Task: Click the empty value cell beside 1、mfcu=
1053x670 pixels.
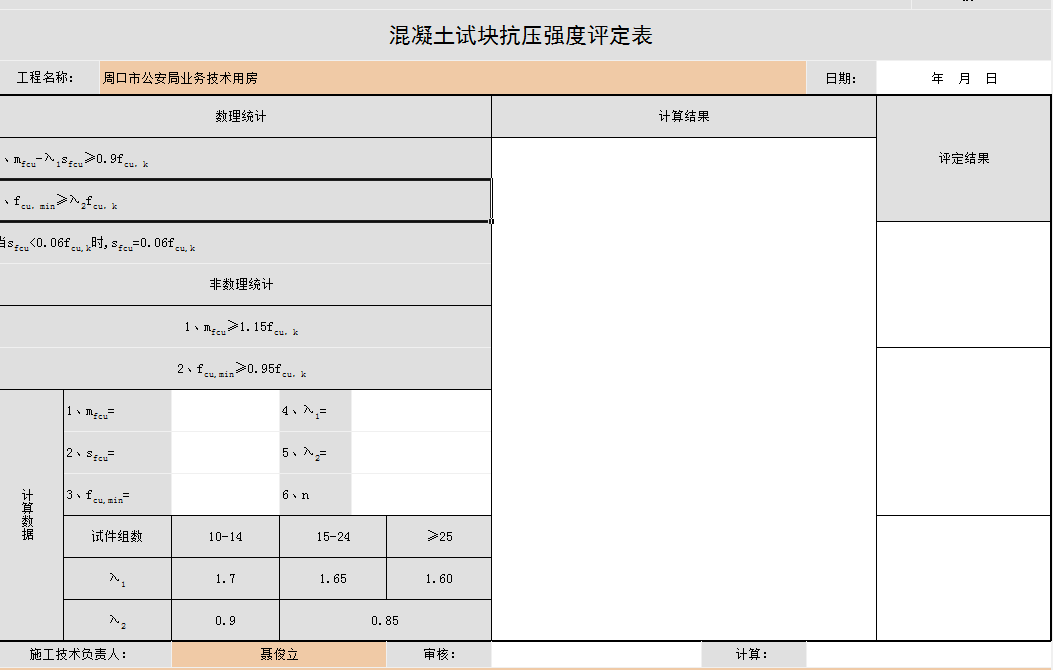Action: 225,411
